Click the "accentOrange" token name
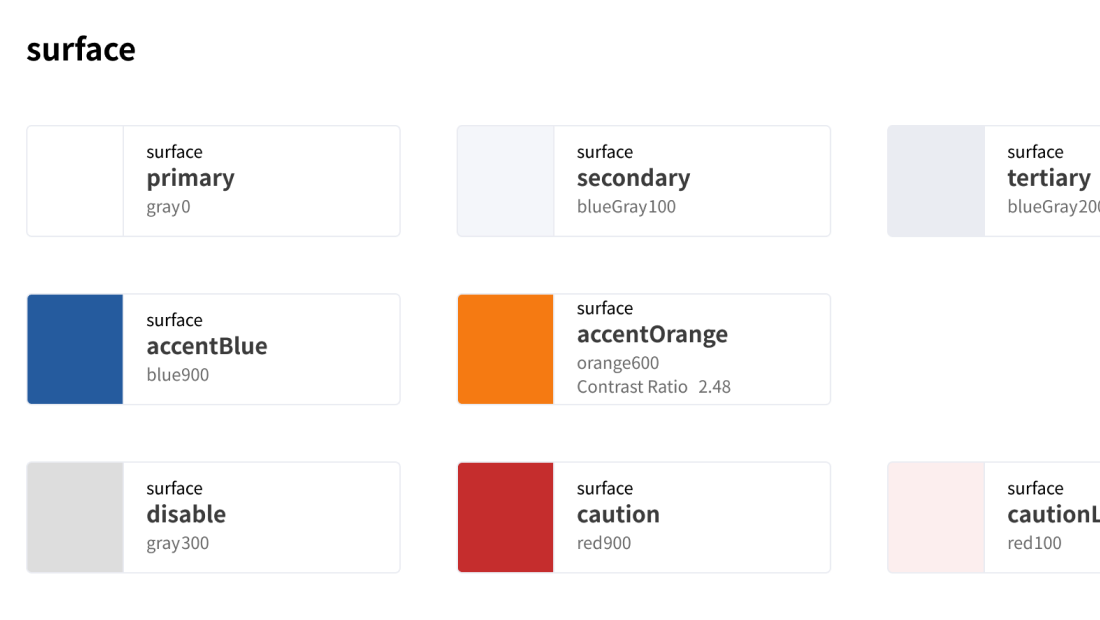 652,334
